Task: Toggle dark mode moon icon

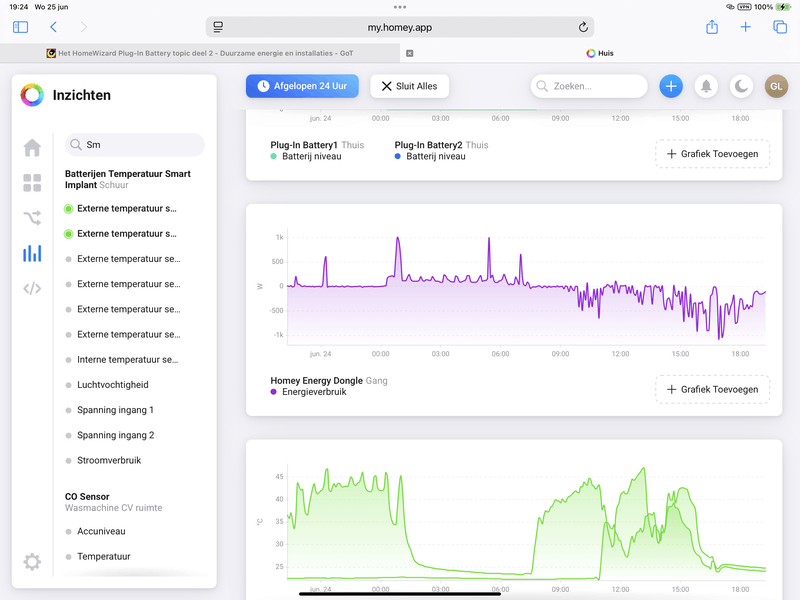Action: 741,86
